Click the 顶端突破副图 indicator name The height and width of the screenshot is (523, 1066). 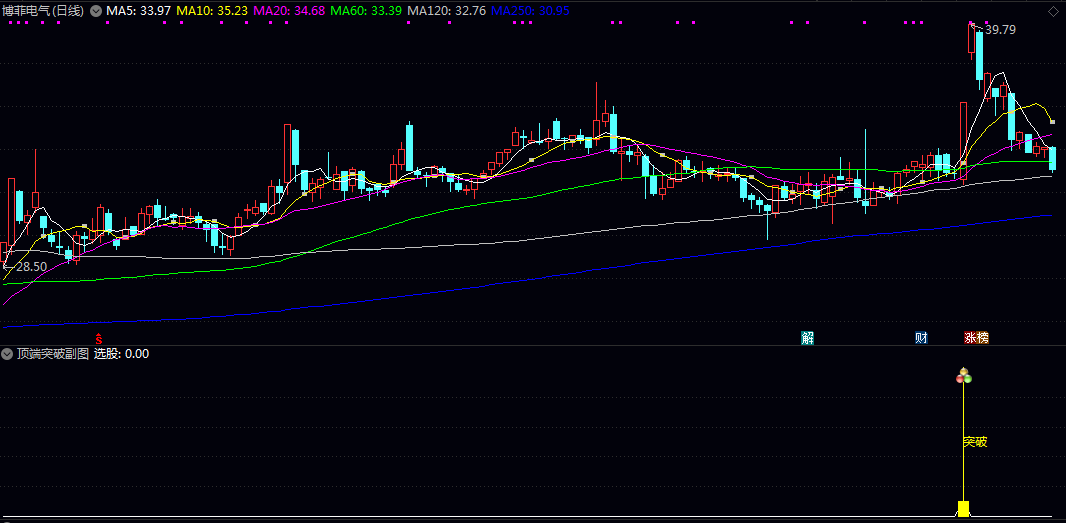(x=52, y=354)
